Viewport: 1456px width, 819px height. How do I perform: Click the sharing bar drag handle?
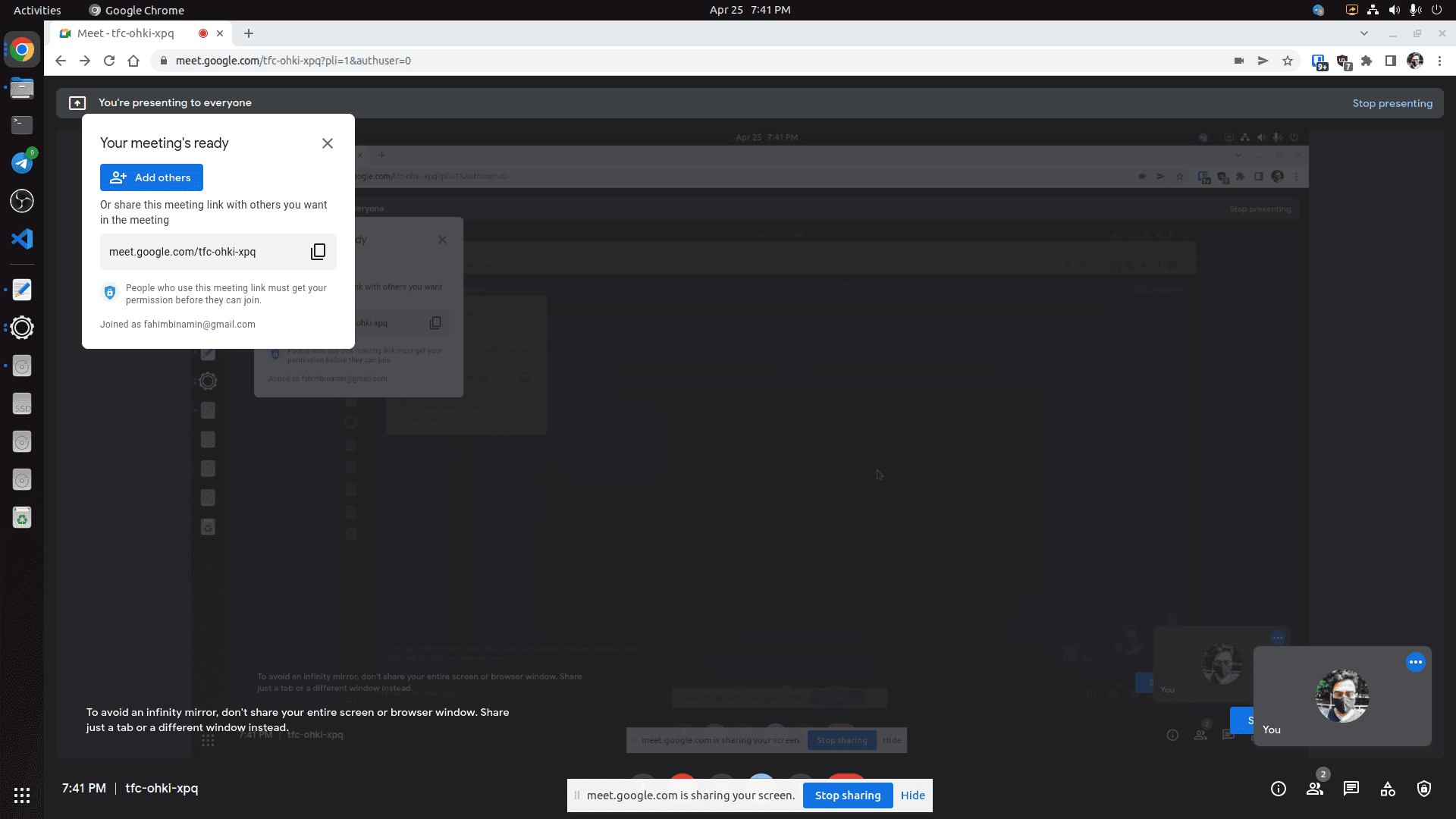577,795
